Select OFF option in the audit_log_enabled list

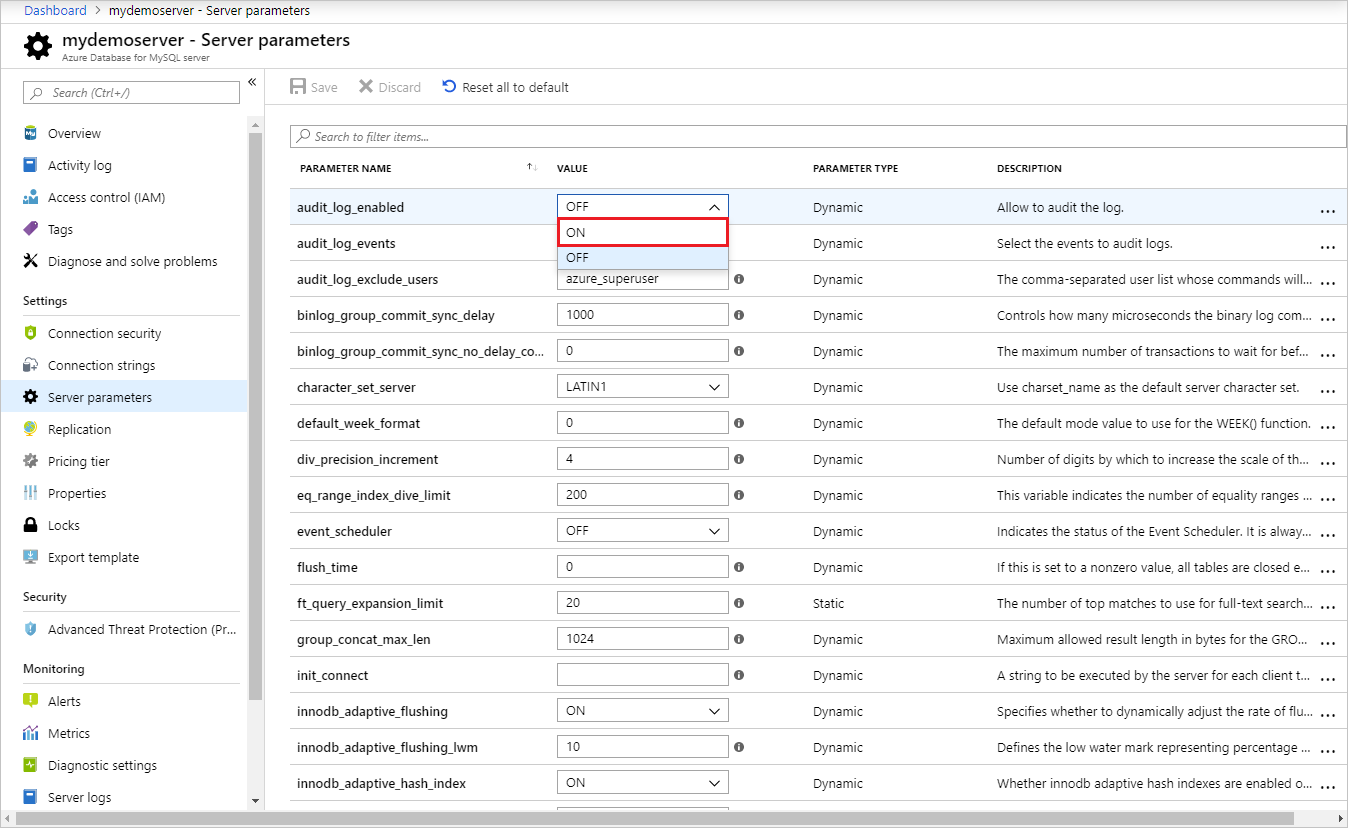pos(643,257)
